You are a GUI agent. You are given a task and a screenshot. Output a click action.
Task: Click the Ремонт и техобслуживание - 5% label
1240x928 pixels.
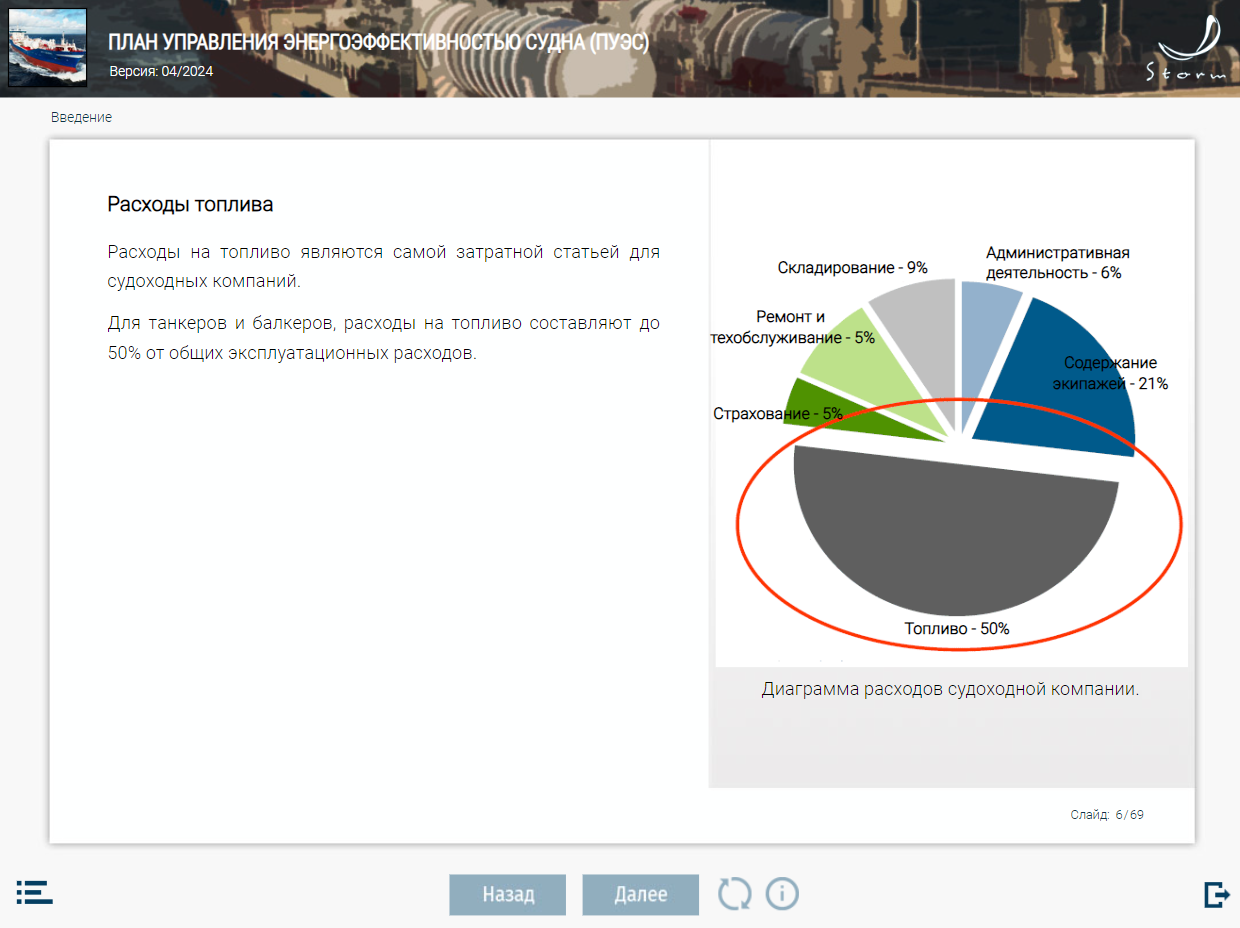792,327
